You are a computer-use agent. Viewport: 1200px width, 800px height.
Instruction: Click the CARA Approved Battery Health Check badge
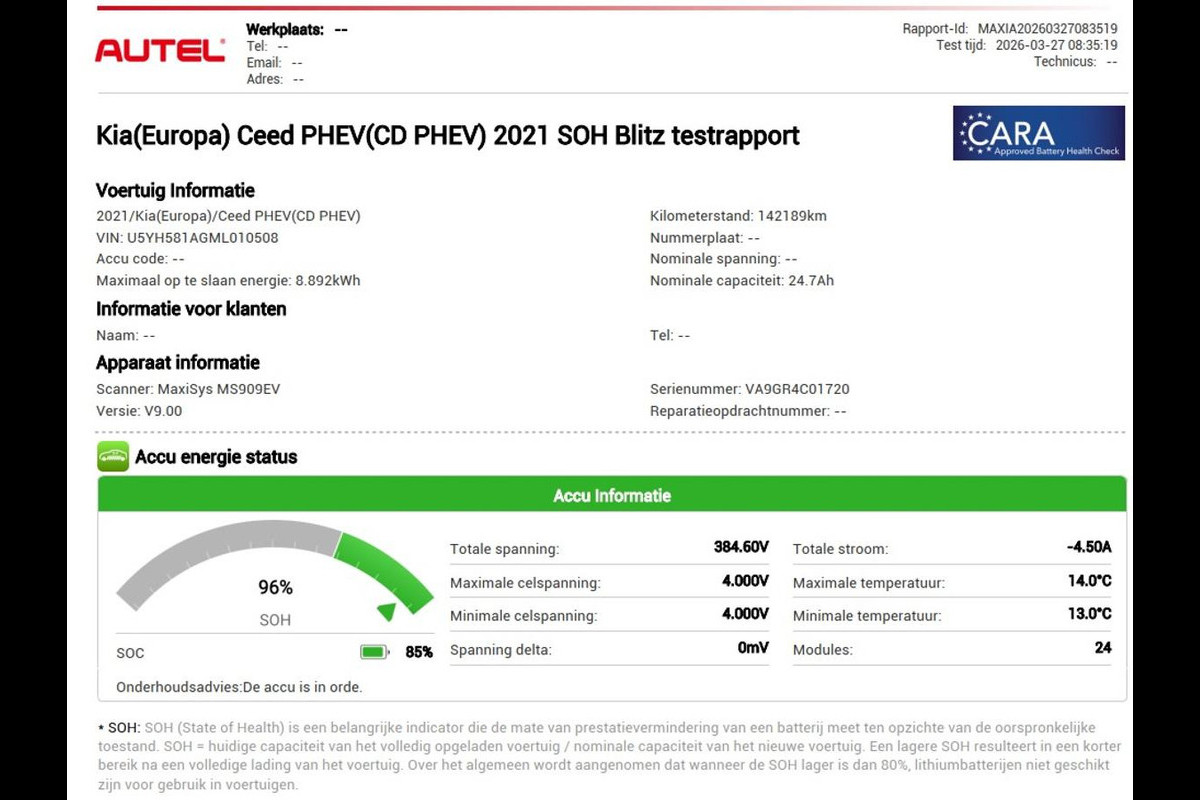[1038, 133]
